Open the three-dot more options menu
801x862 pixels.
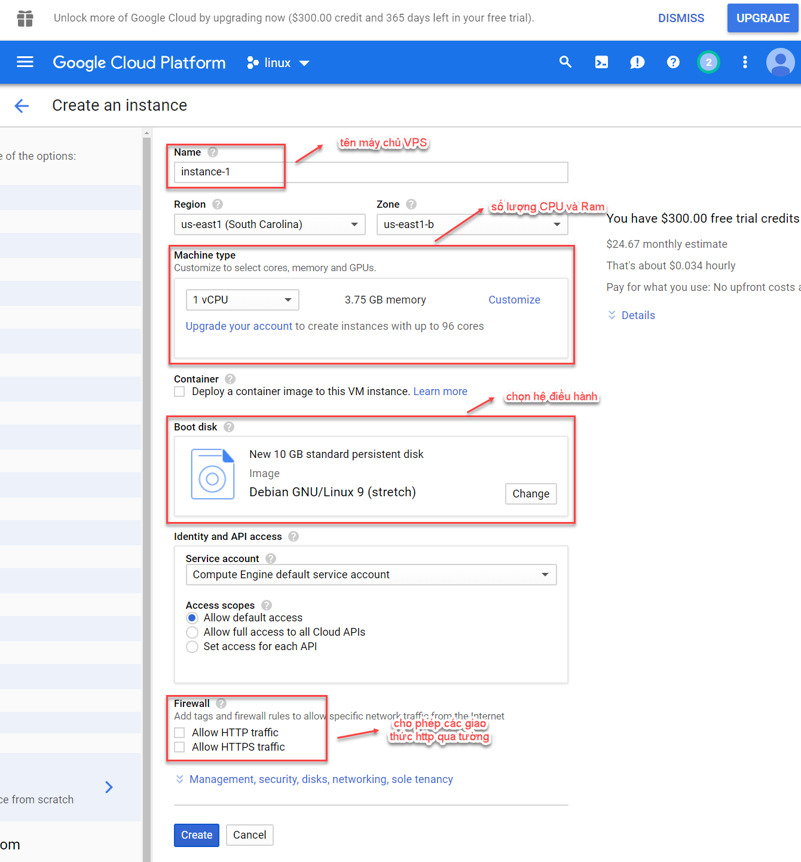(x=745, y=62)
